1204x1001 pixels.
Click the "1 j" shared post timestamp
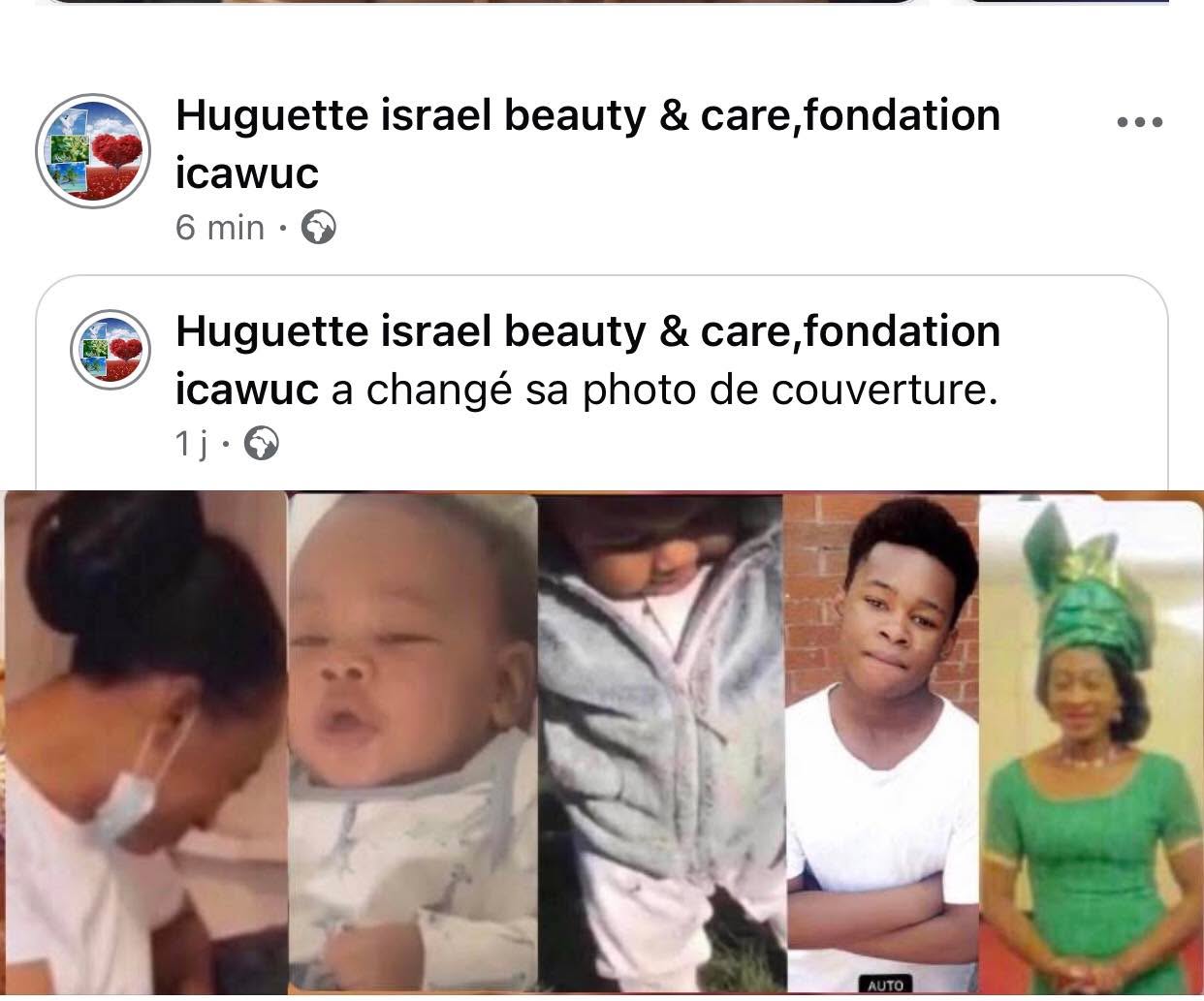pyautogui.click(x=192, y=444)
